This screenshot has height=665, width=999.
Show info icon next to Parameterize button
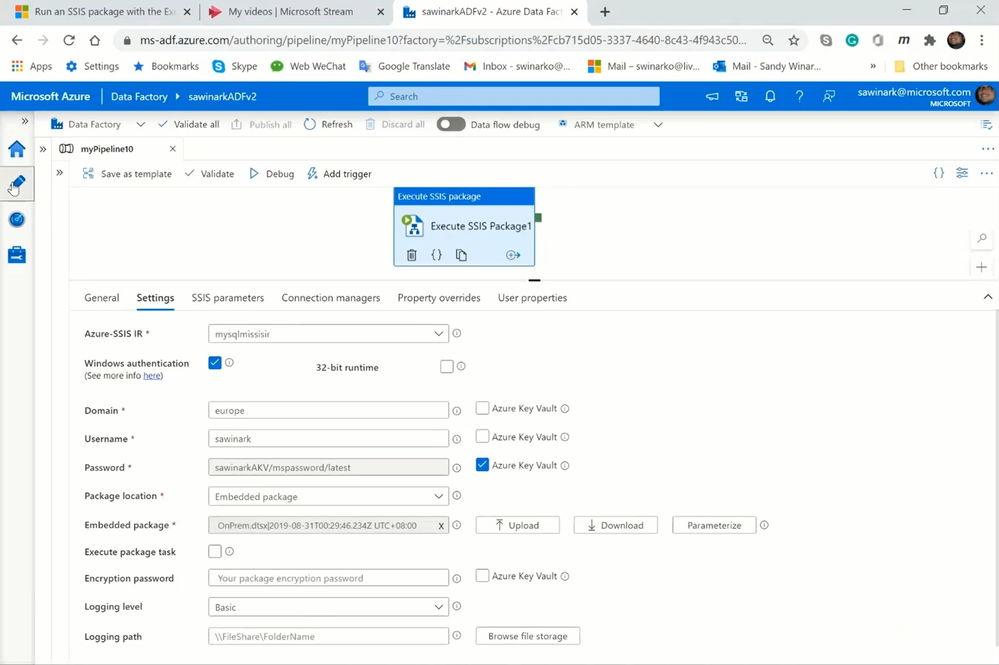pyautogui.click(x=764, y=525)
